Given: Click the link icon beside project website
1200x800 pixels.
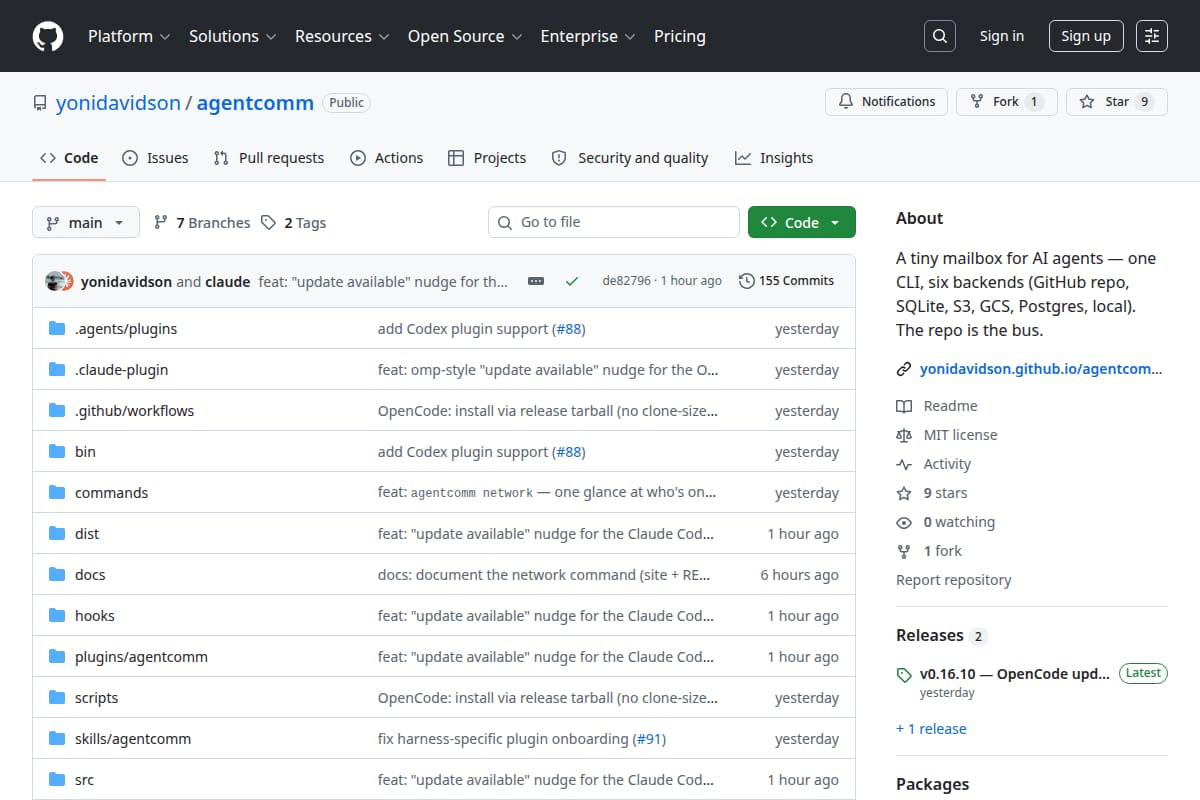Looking at the screenshot, I should [x=904, y=369].
